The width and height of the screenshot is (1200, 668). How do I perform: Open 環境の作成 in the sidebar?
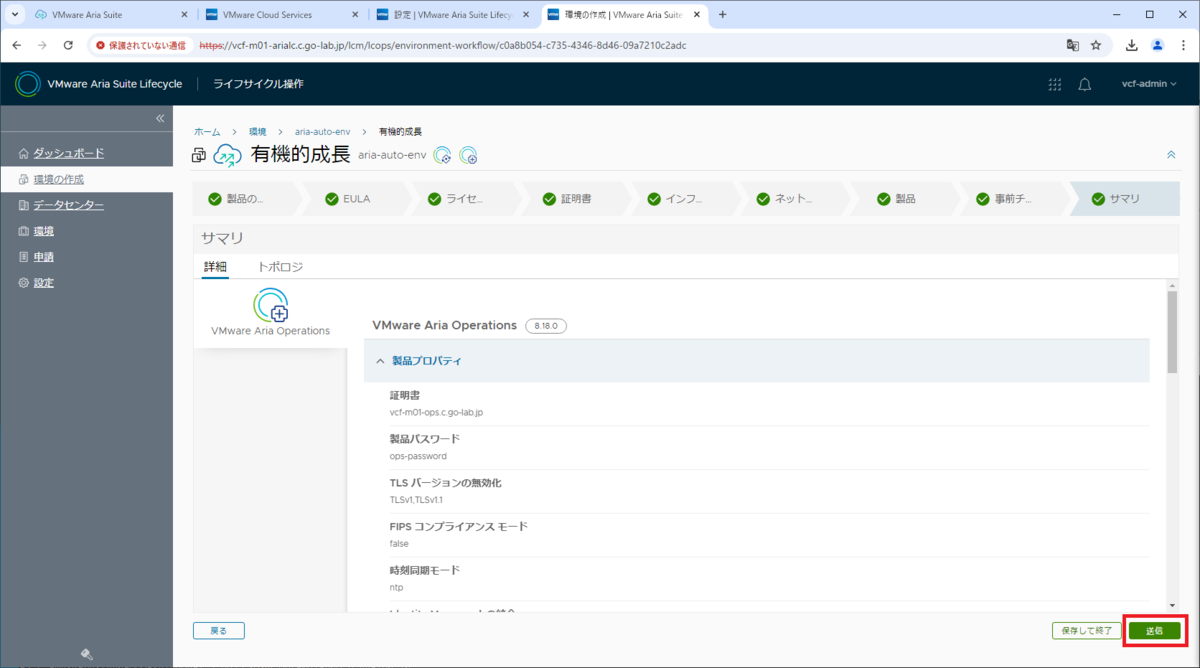pos(59,179)
